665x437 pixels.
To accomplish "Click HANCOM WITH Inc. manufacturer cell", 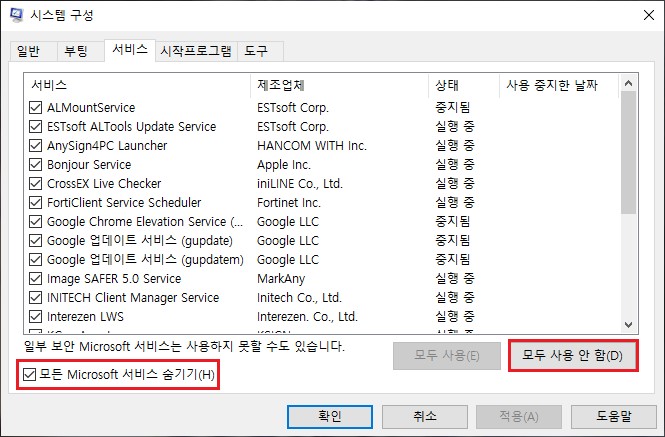I will 312,146.
